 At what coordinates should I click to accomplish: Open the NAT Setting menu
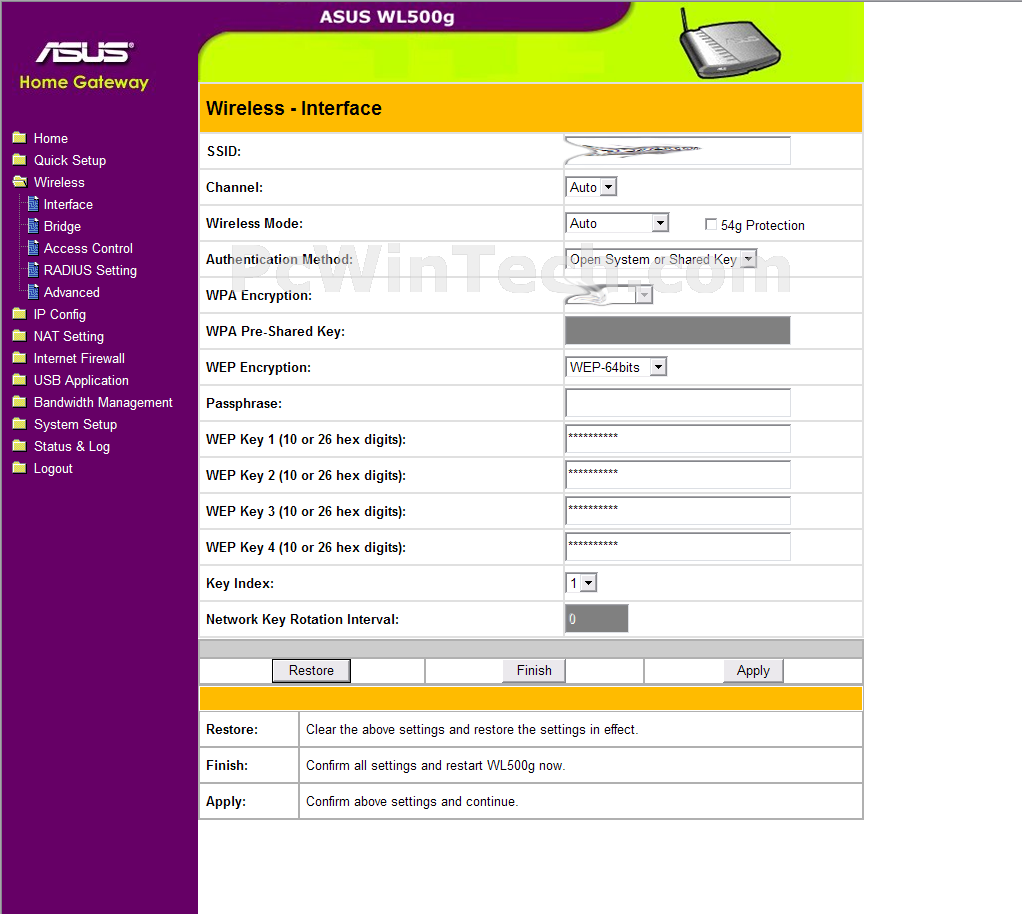point(69,336)
